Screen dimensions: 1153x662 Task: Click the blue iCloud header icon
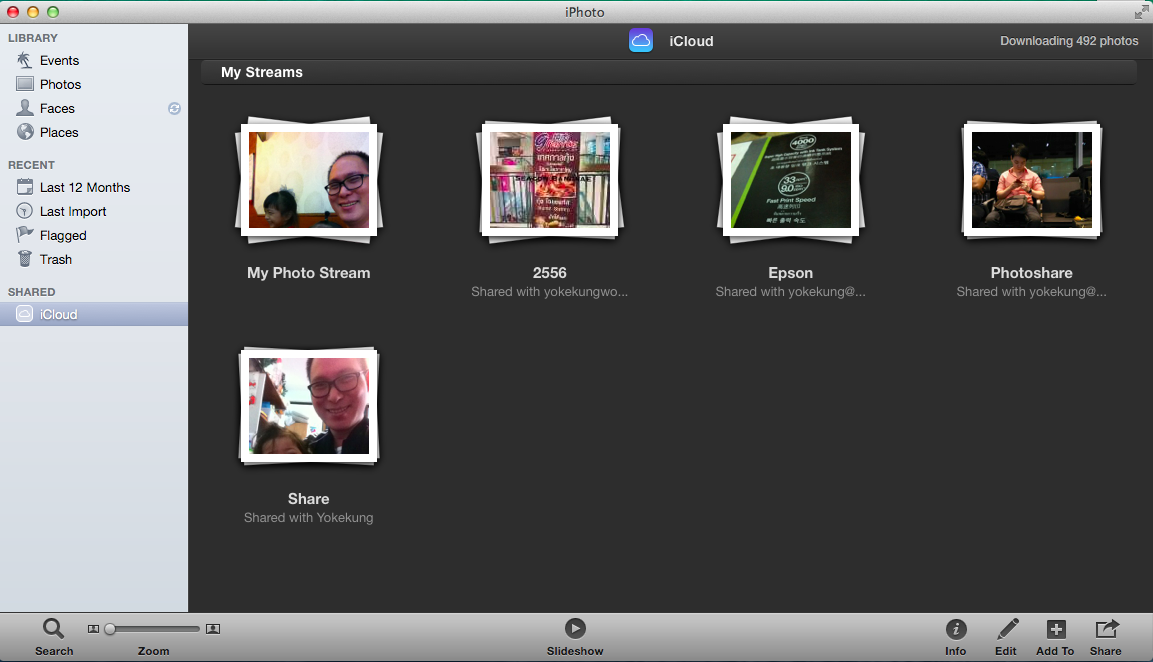pyautogui.click(x=640, y=40)
